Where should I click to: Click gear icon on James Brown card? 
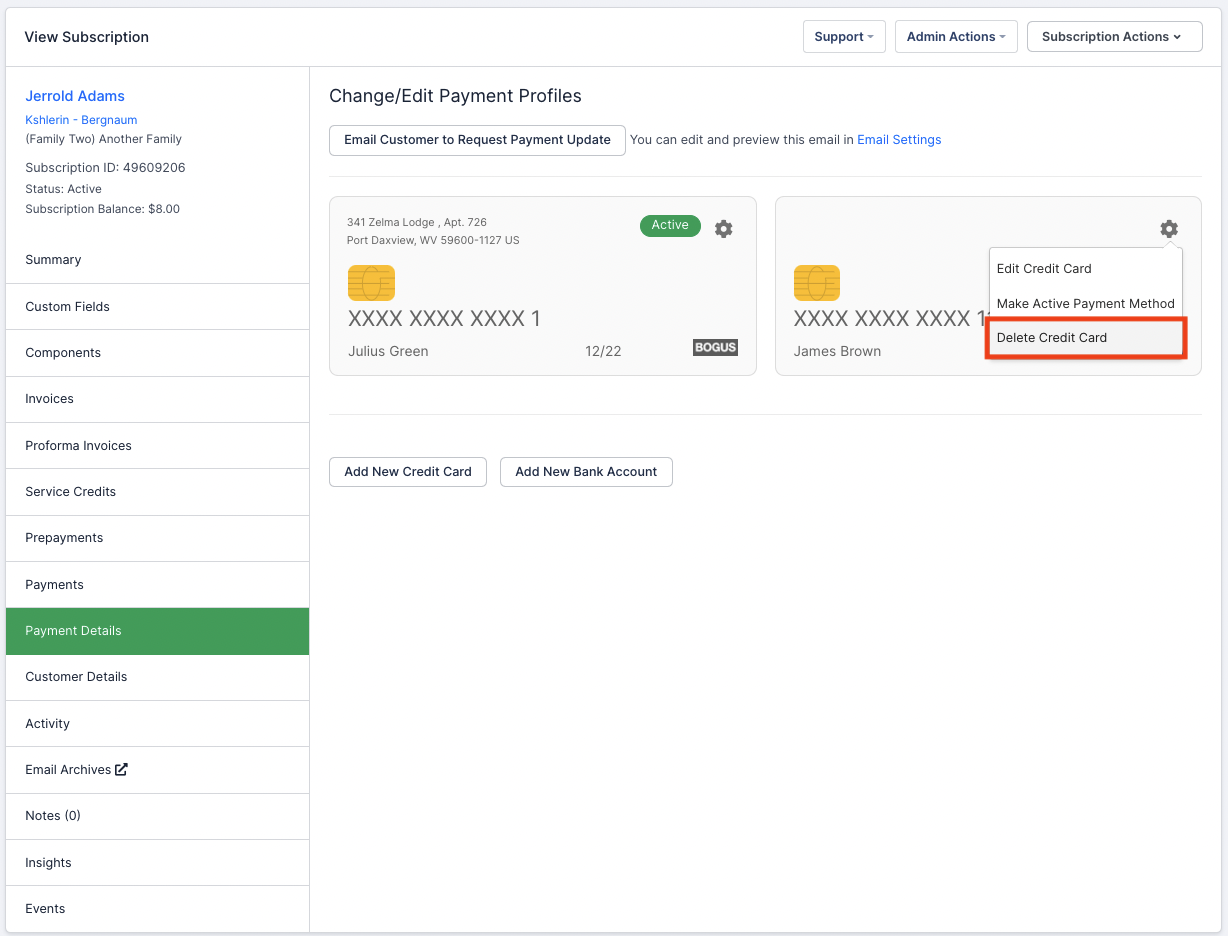1168,229
